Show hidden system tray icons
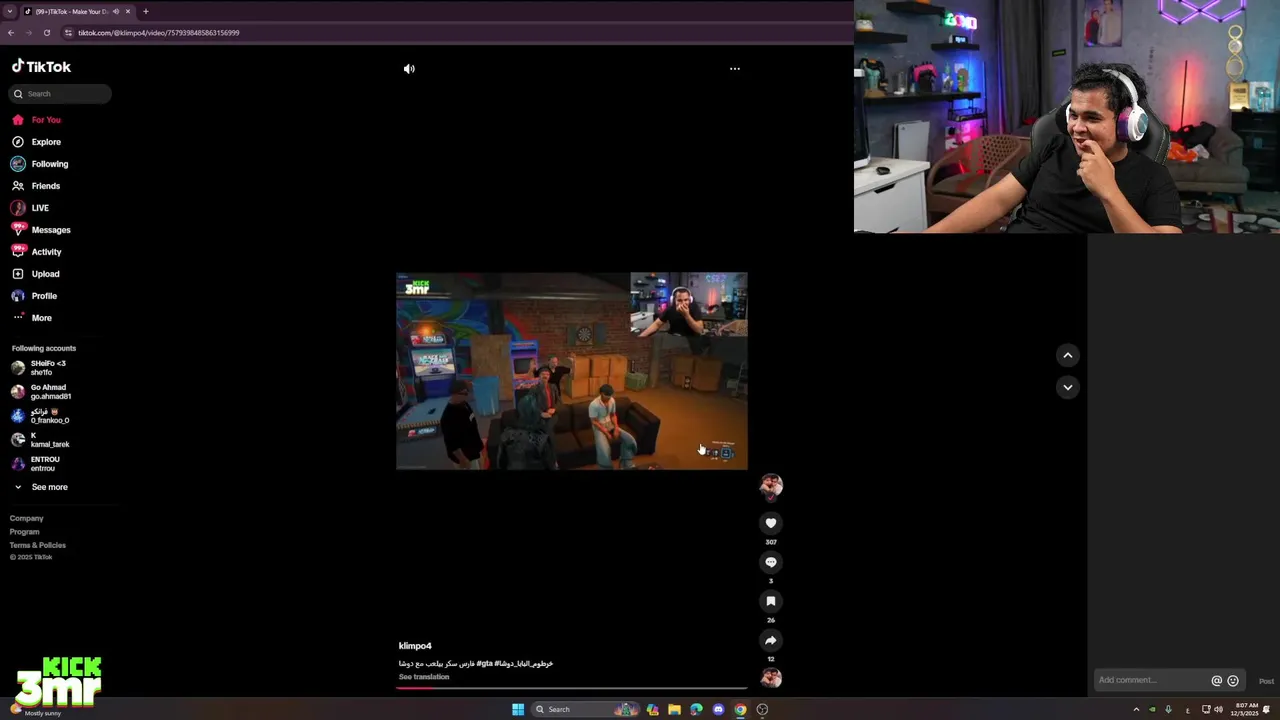Viewport: 1280px width, 720px height. click(x=1136, y=709)
